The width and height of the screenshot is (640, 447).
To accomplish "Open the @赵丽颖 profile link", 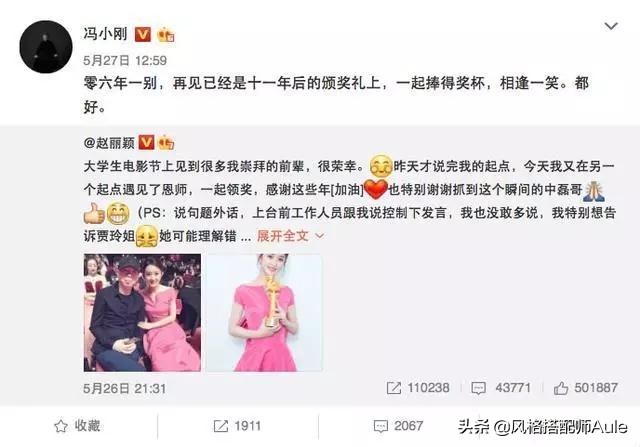I will (x=109, y=142).
